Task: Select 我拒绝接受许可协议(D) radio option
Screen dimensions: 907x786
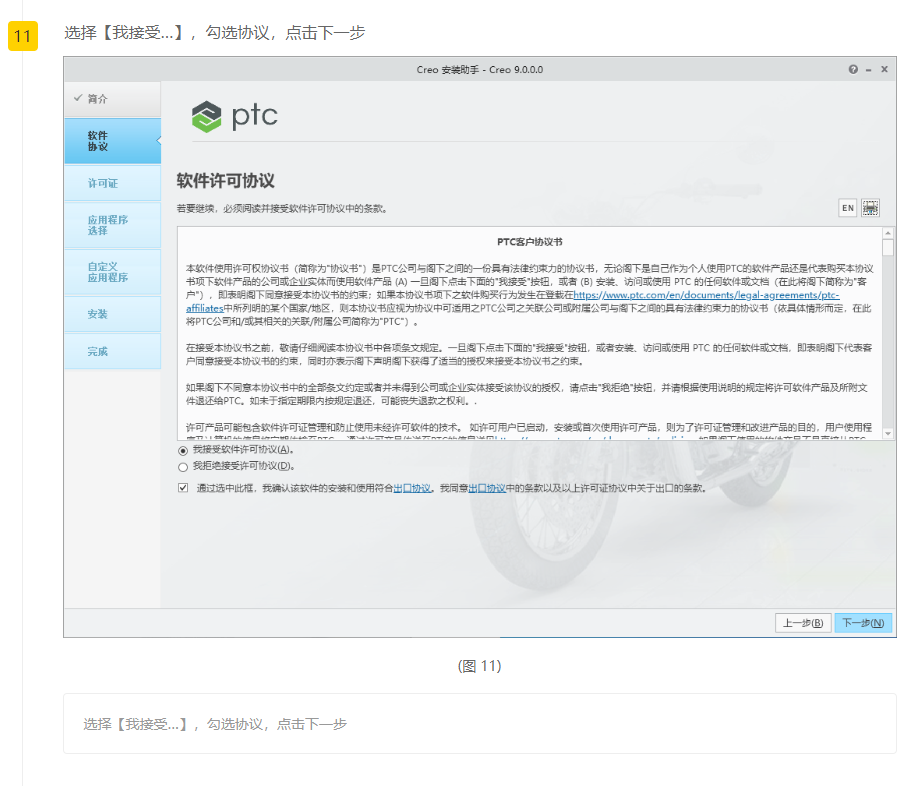Action: tap(183, 467)
